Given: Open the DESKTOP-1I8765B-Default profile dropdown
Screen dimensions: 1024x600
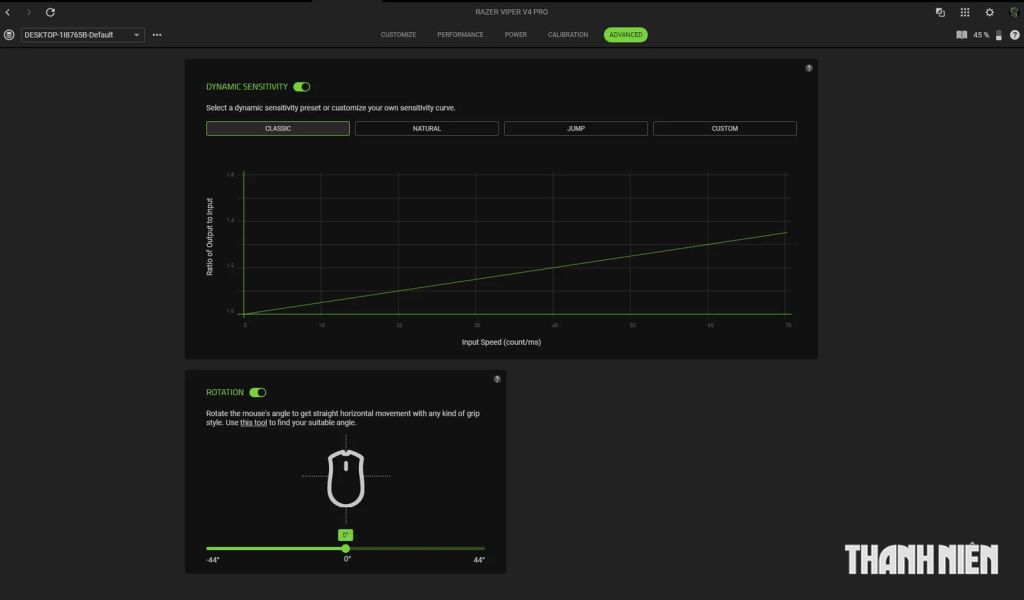Looking at the screenshot, I should 80,34.
